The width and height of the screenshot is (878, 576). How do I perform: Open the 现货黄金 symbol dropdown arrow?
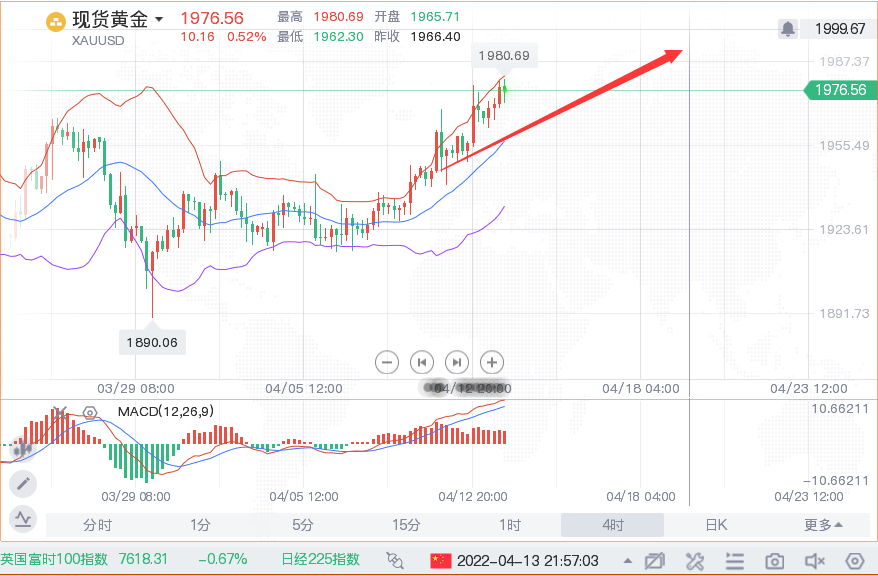tap(159, 19)
